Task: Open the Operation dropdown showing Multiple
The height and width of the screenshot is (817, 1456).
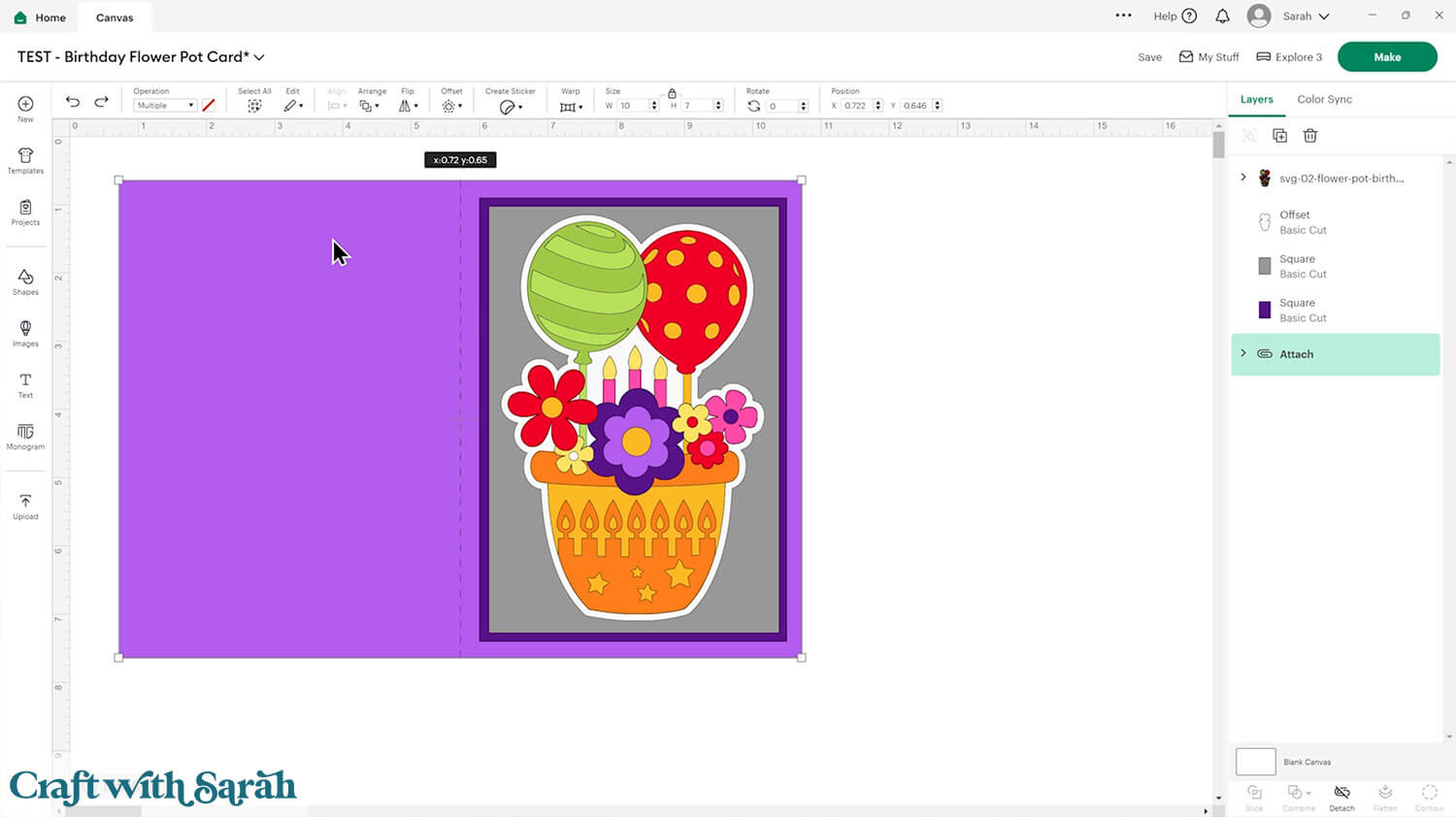Action: (x=165, y=106)
